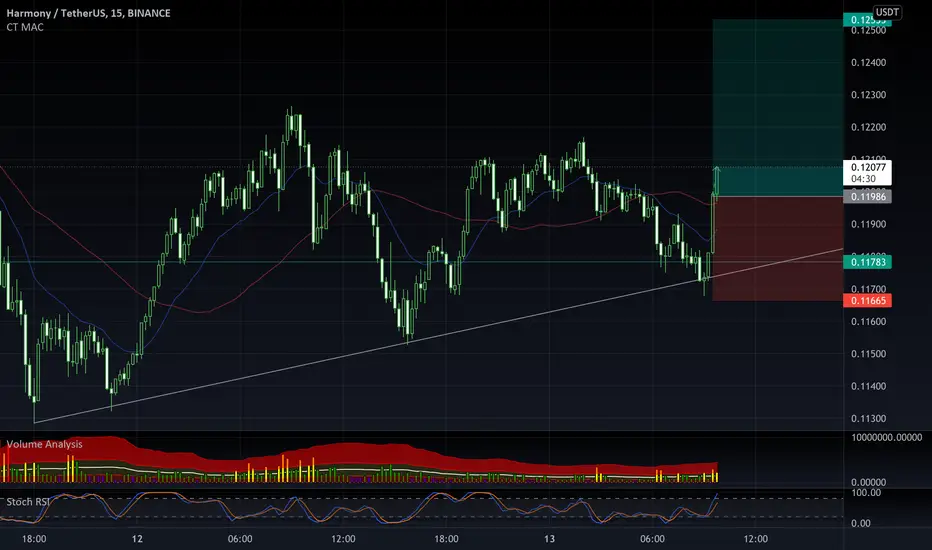Select the red 0.11665 stop-loss tag

(867, 300)
